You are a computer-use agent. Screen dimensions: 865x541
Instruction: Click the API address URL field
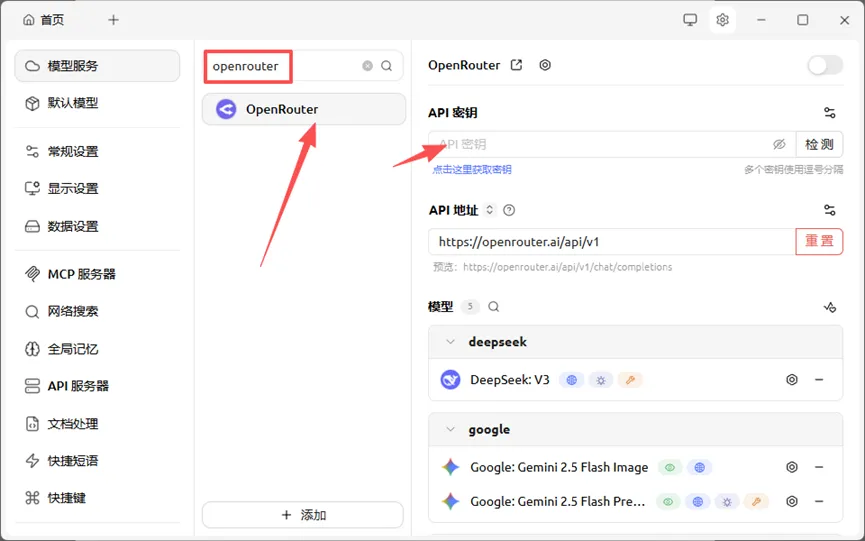point(612,242)
